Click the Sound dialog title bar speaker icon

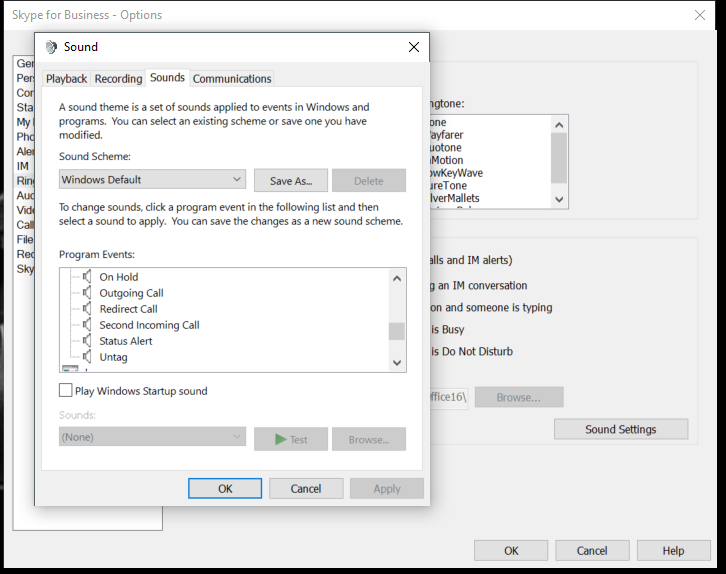[51, 47]
